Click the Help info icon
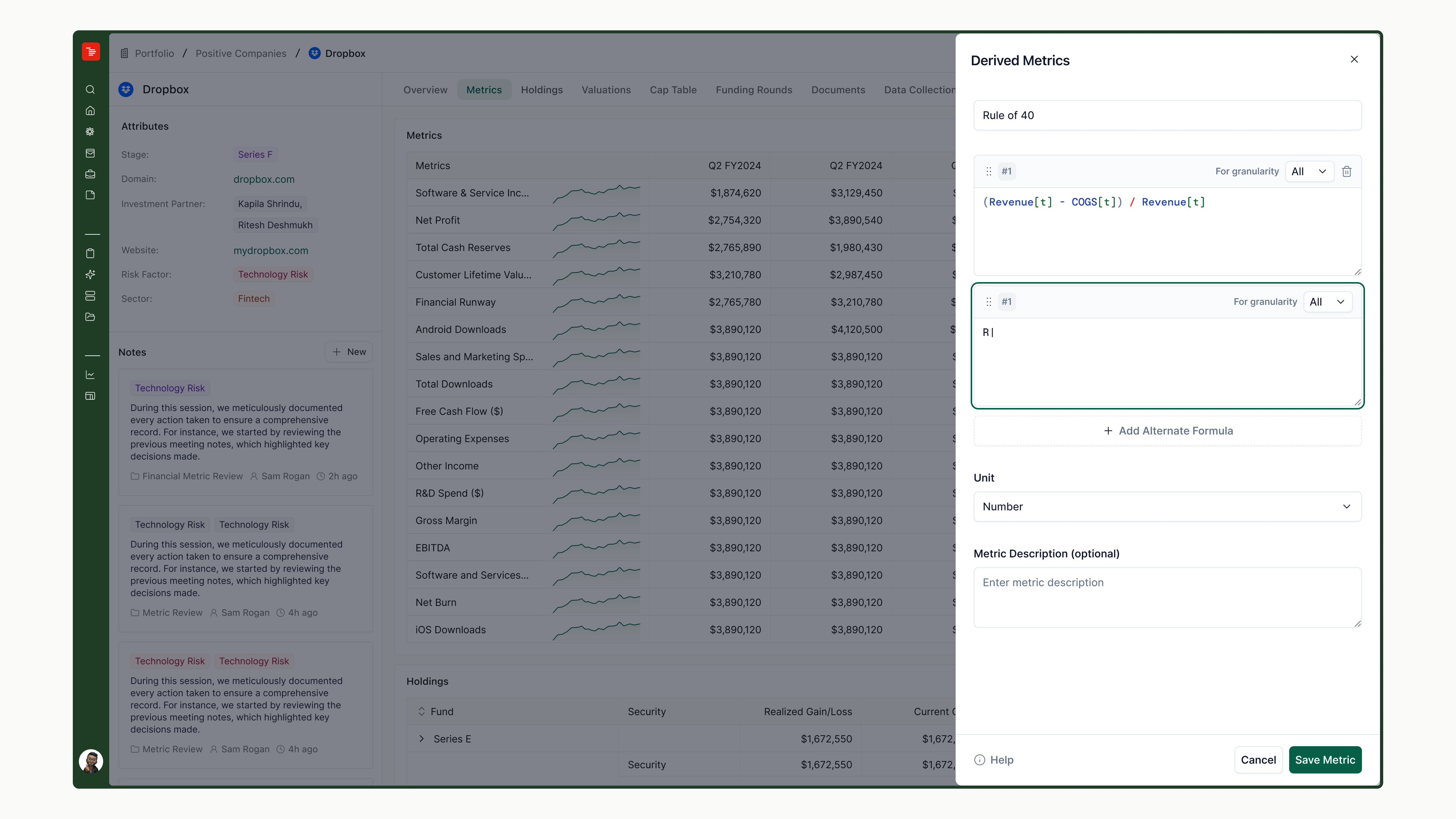The width and height of the screenshot is (1456, 819). coord(979,759)
